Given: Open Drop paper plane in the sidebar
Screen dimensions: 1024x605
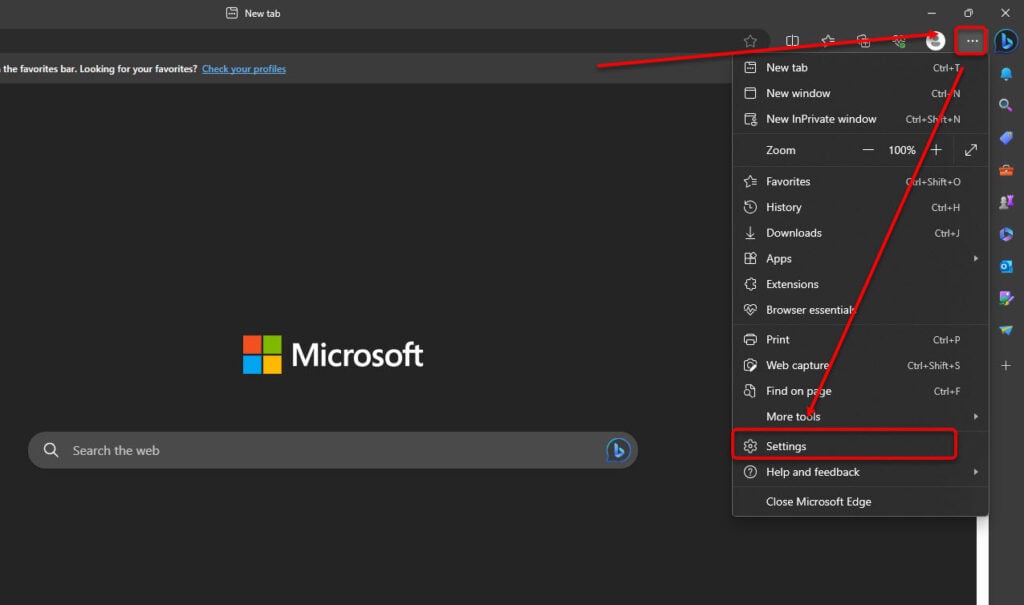Looking at the screenshot, I should pyautogui.click(x=1006, y=330).
